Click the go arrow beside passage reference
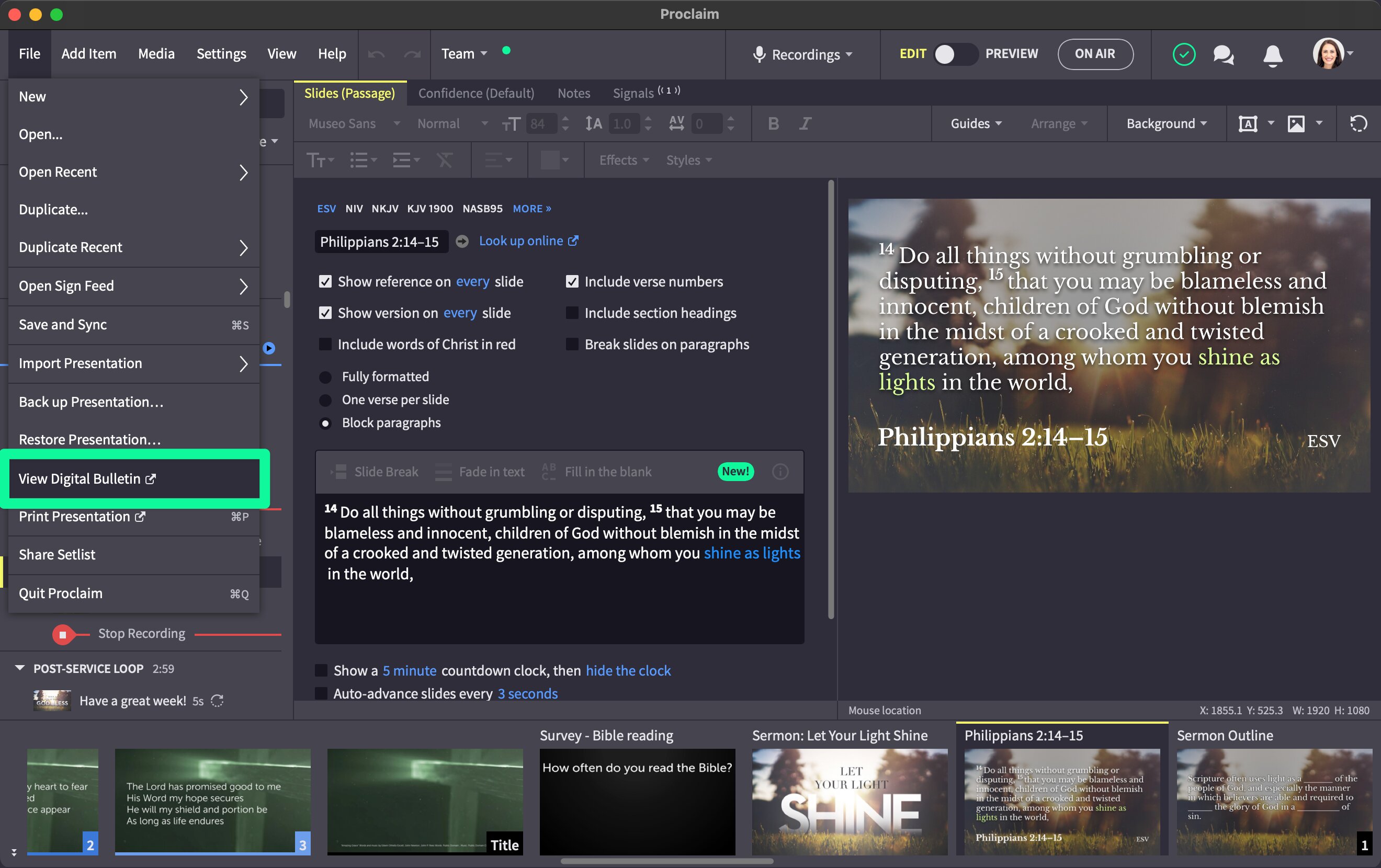1381x868 pixels. point(462,242)
